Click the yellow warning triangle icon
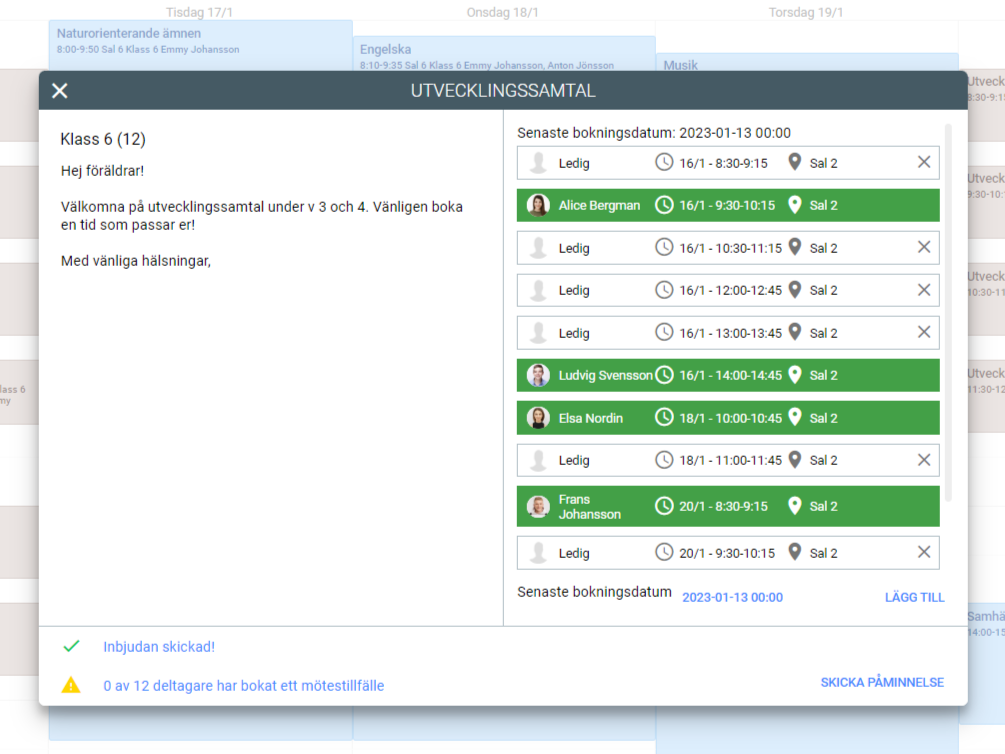 [x=71, y=685]
